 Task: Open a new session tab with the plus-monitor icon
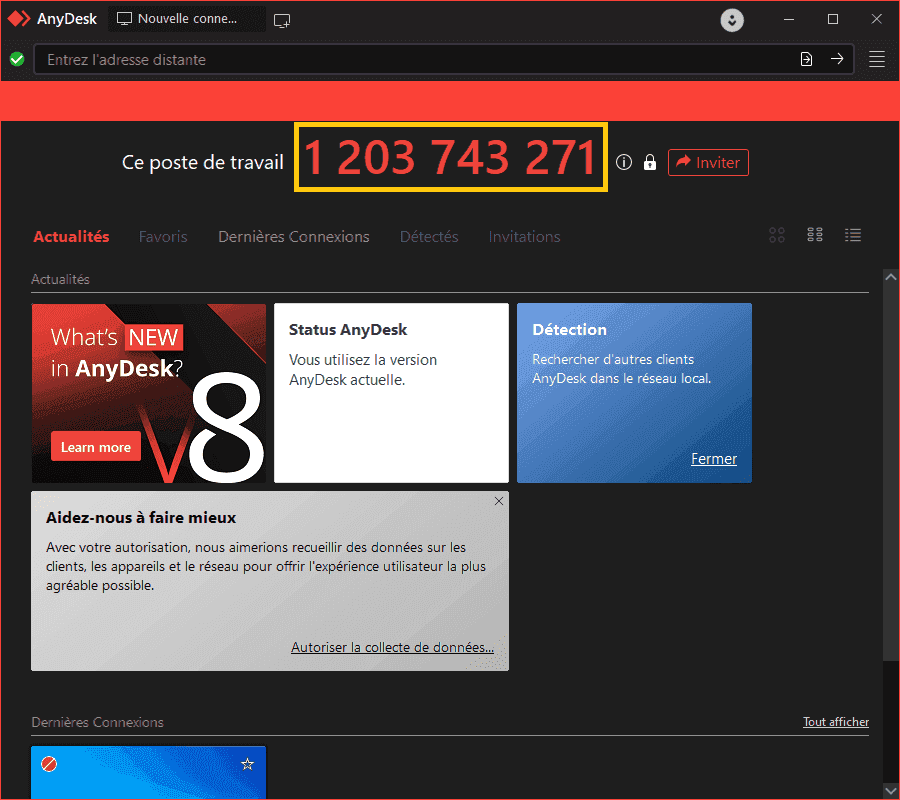pyautogui.click(x=281, y=19)
